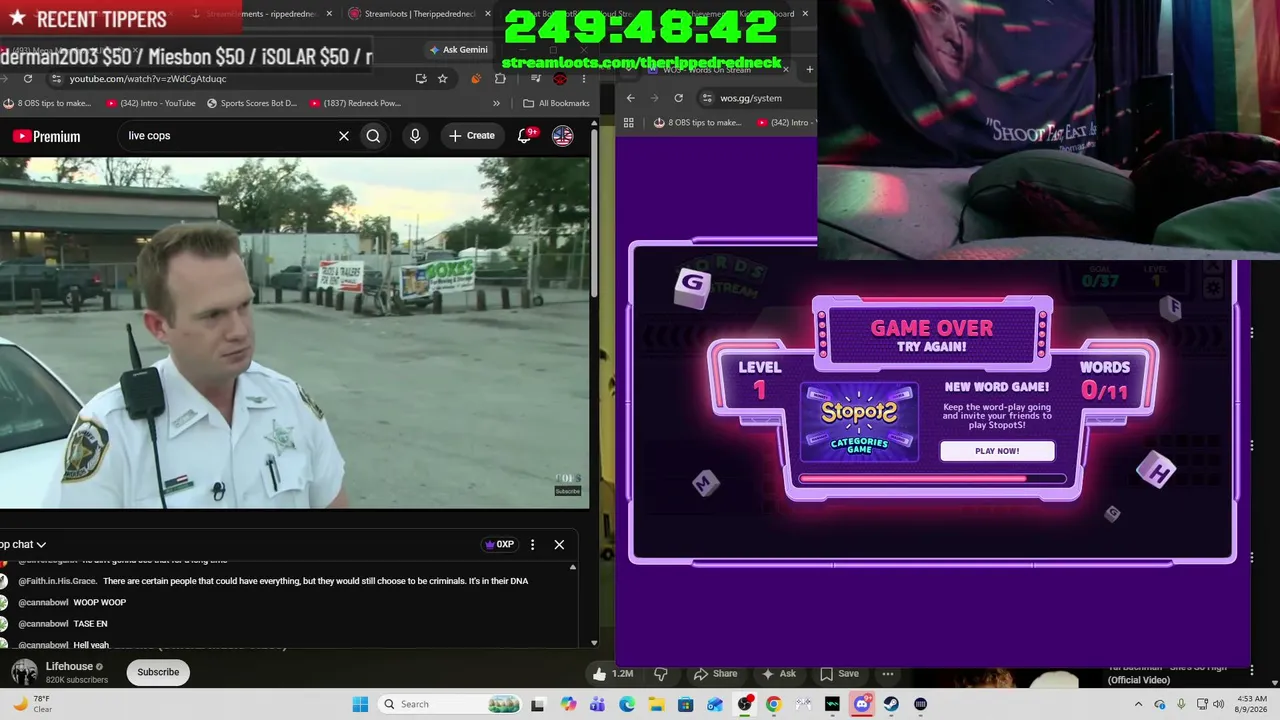Show hidden system tray icons
The height and width of the screenshot is (720, 1280).
click(1138, 704)
